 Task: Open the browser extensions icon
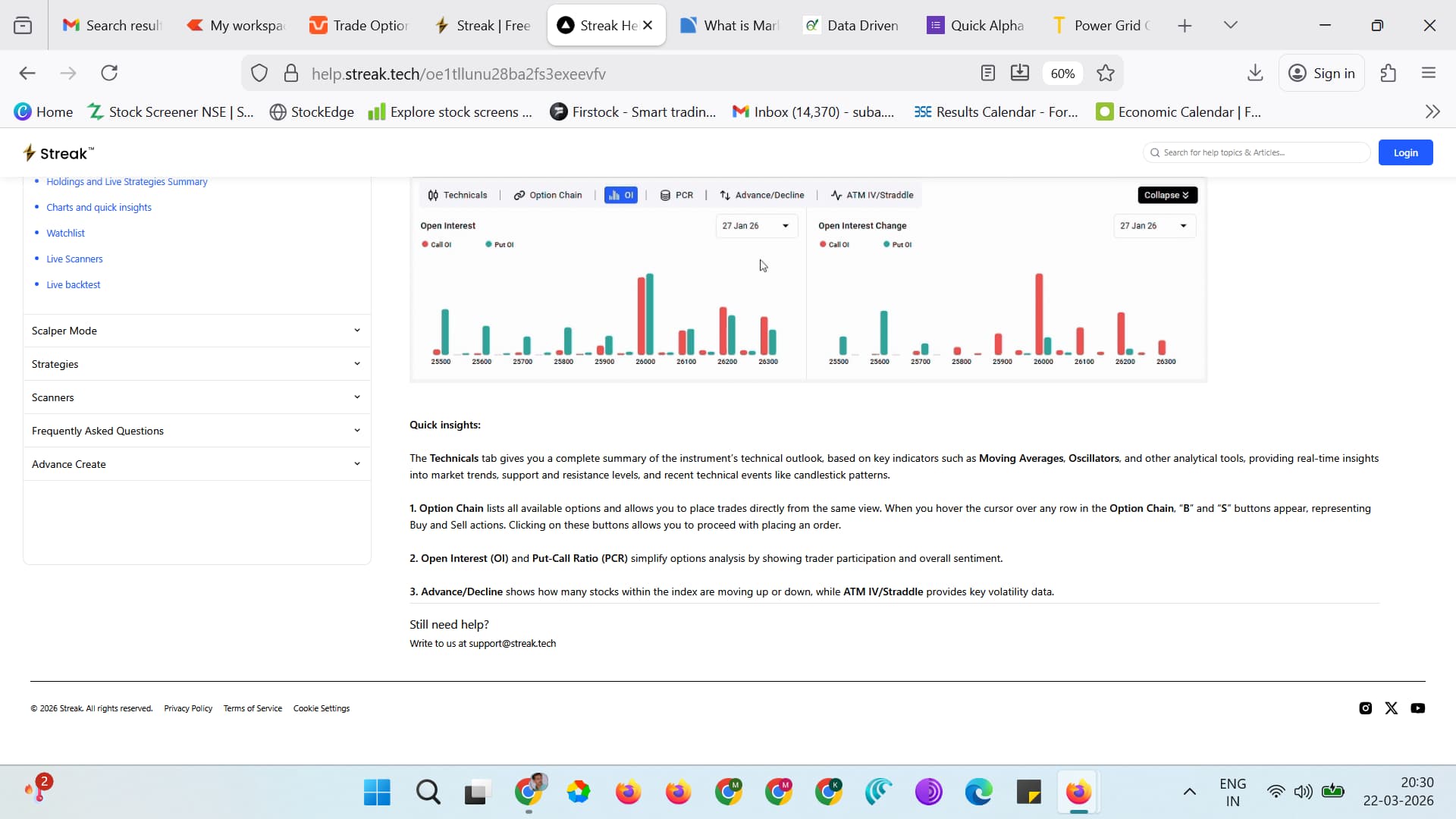tap(1389, 74)
